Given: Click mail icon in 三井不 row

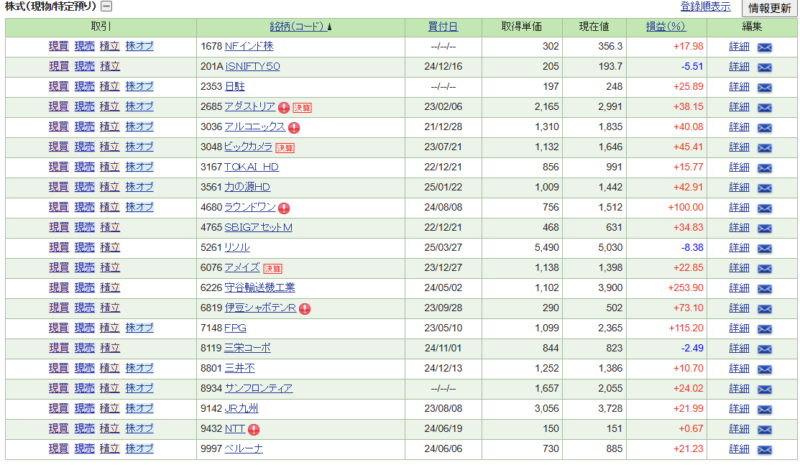Looking at the screenshot, I should point(764,370).
